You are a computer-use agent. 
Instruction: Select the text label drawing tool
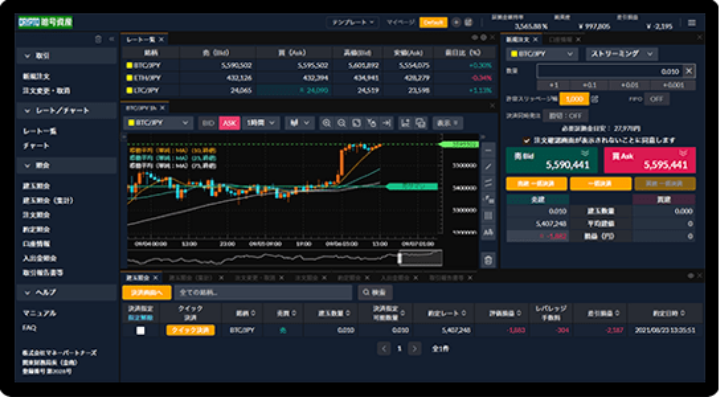point(488,232)
